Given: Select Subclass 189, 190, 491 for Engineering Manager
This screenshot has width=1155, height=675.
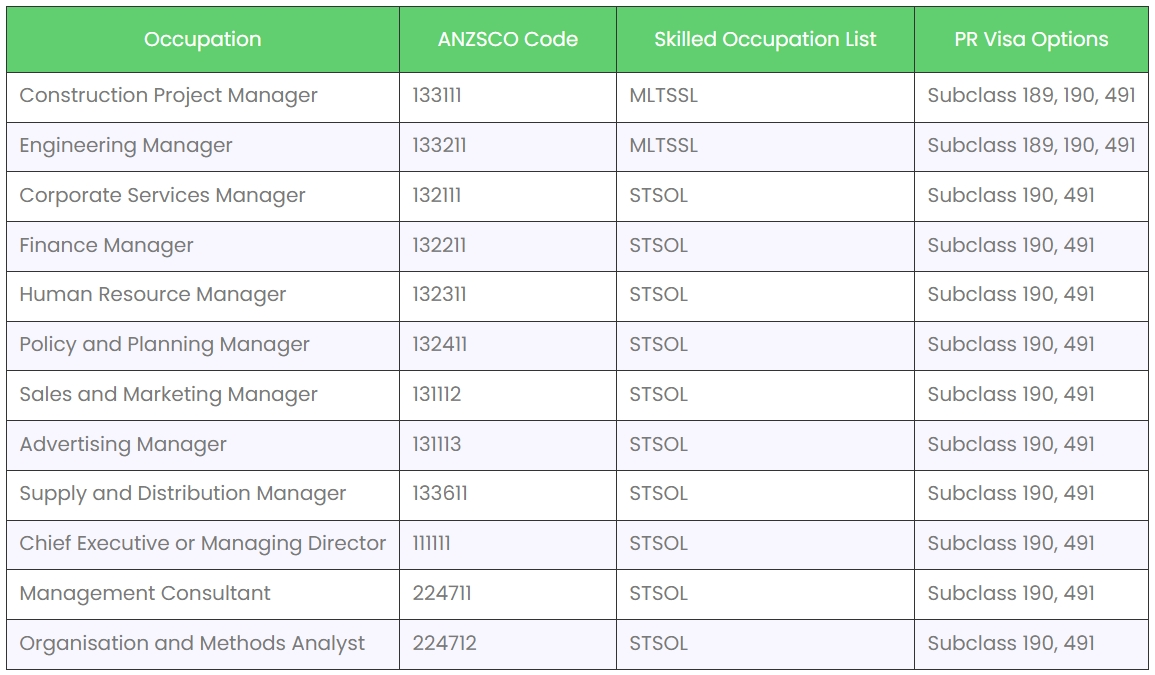Looking at the screenshot, I should [1031, 146].
